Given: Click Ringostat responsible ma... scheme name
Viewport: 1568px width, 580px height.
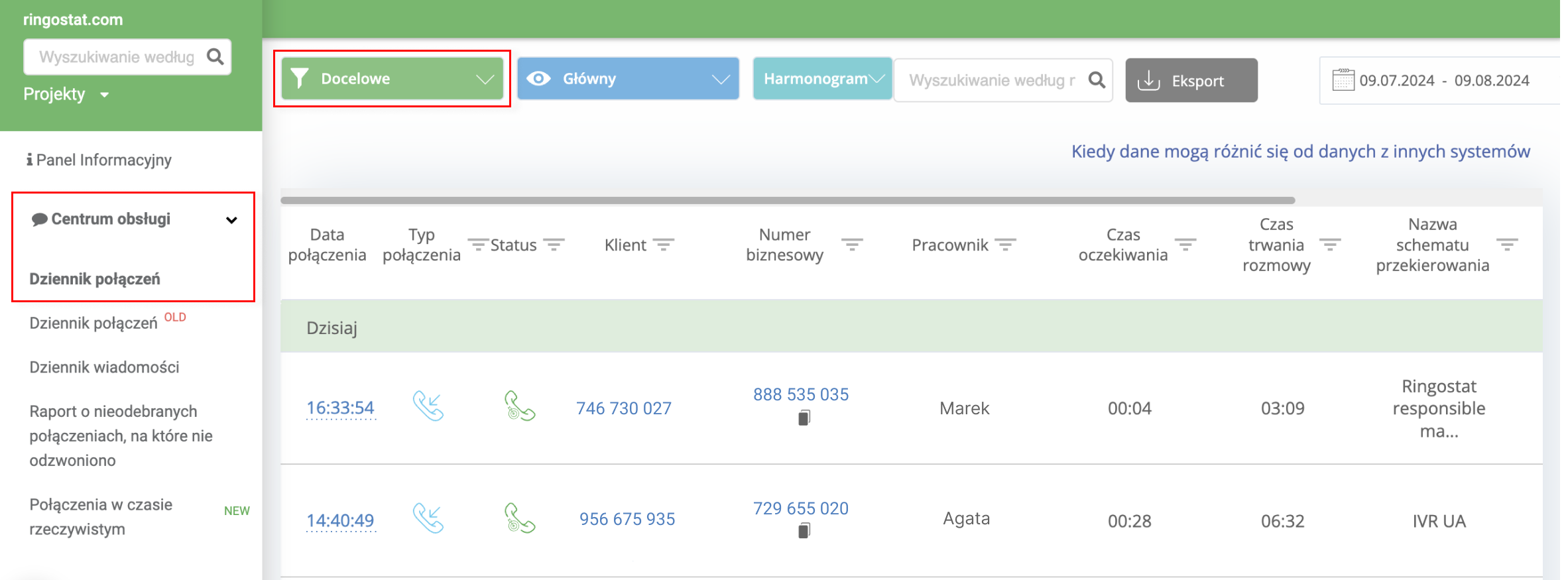Looking at the screenshot, I should coord(1439,408).
